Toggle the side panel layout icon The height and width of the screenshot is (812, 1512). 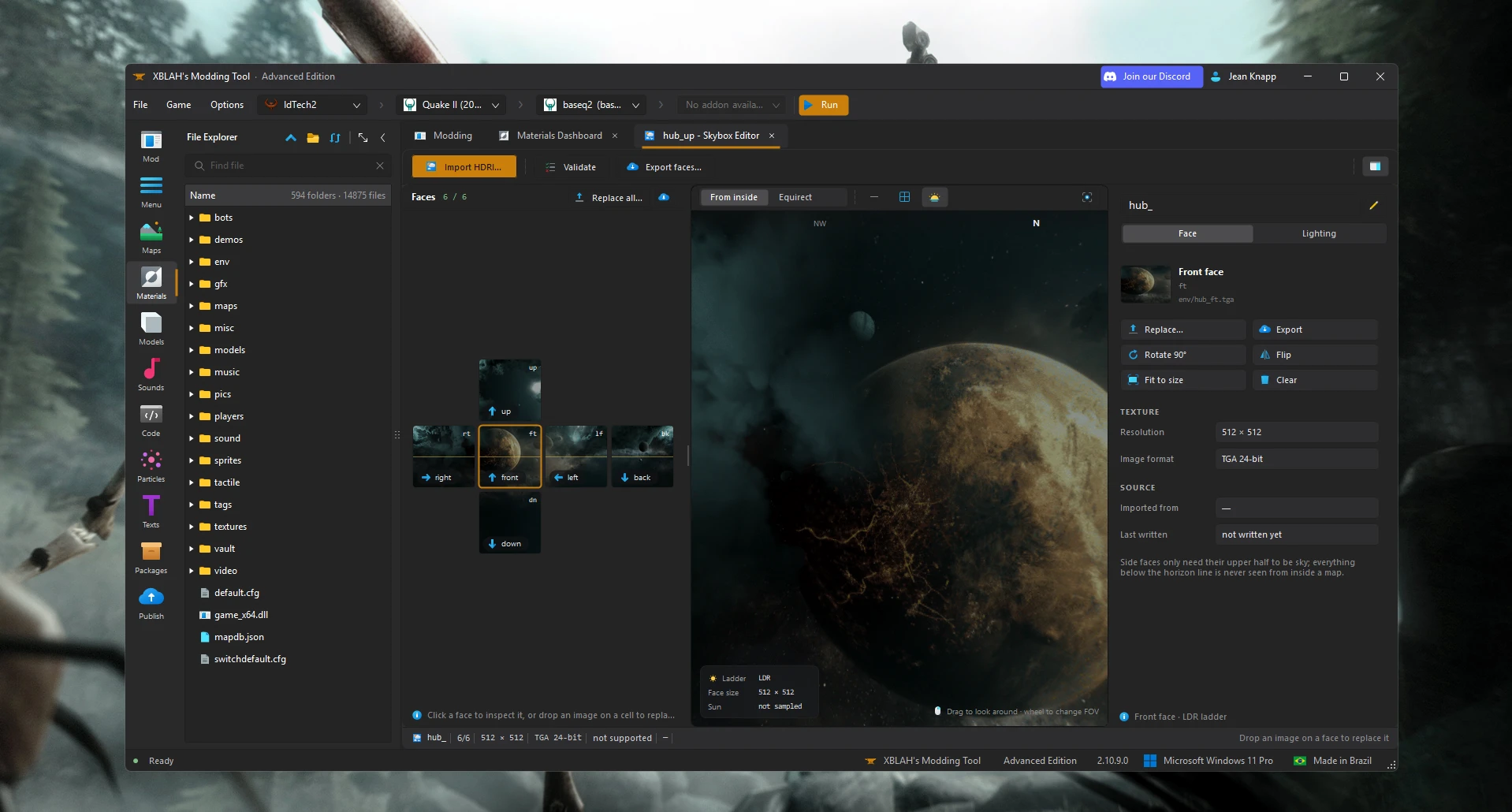(1375, 166)
